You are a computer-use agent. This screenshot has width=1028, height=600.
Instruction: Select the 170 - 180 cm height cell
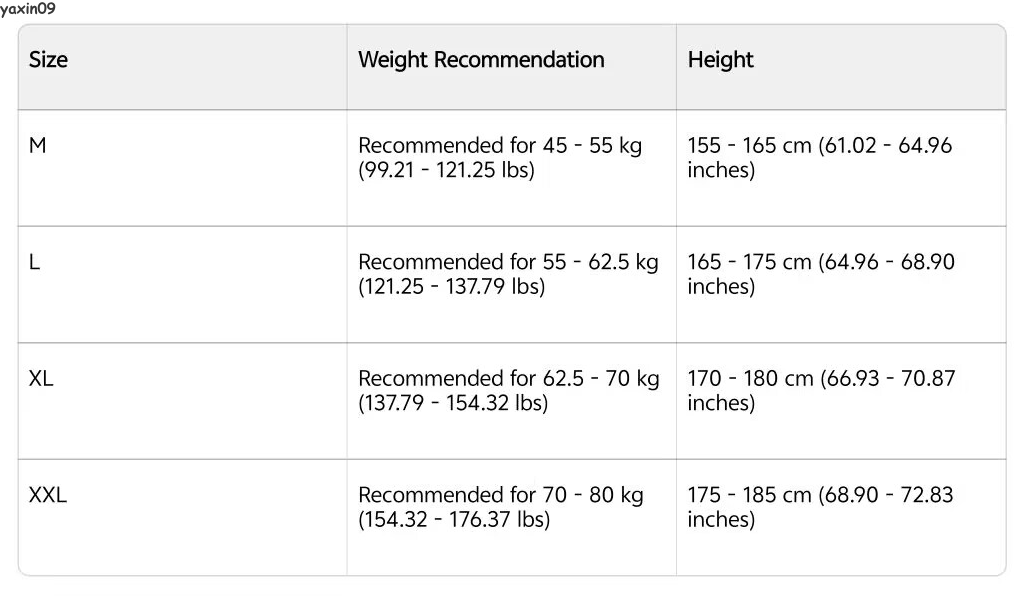[820, 391]
